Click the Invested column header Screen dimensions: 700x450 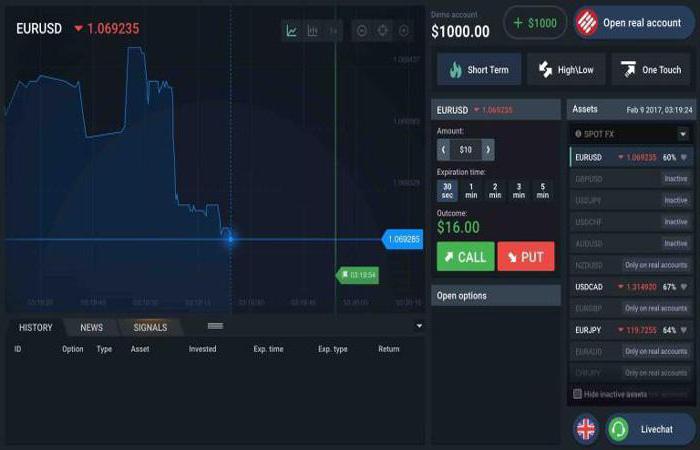pyautogui.click(x=202, y=349)
